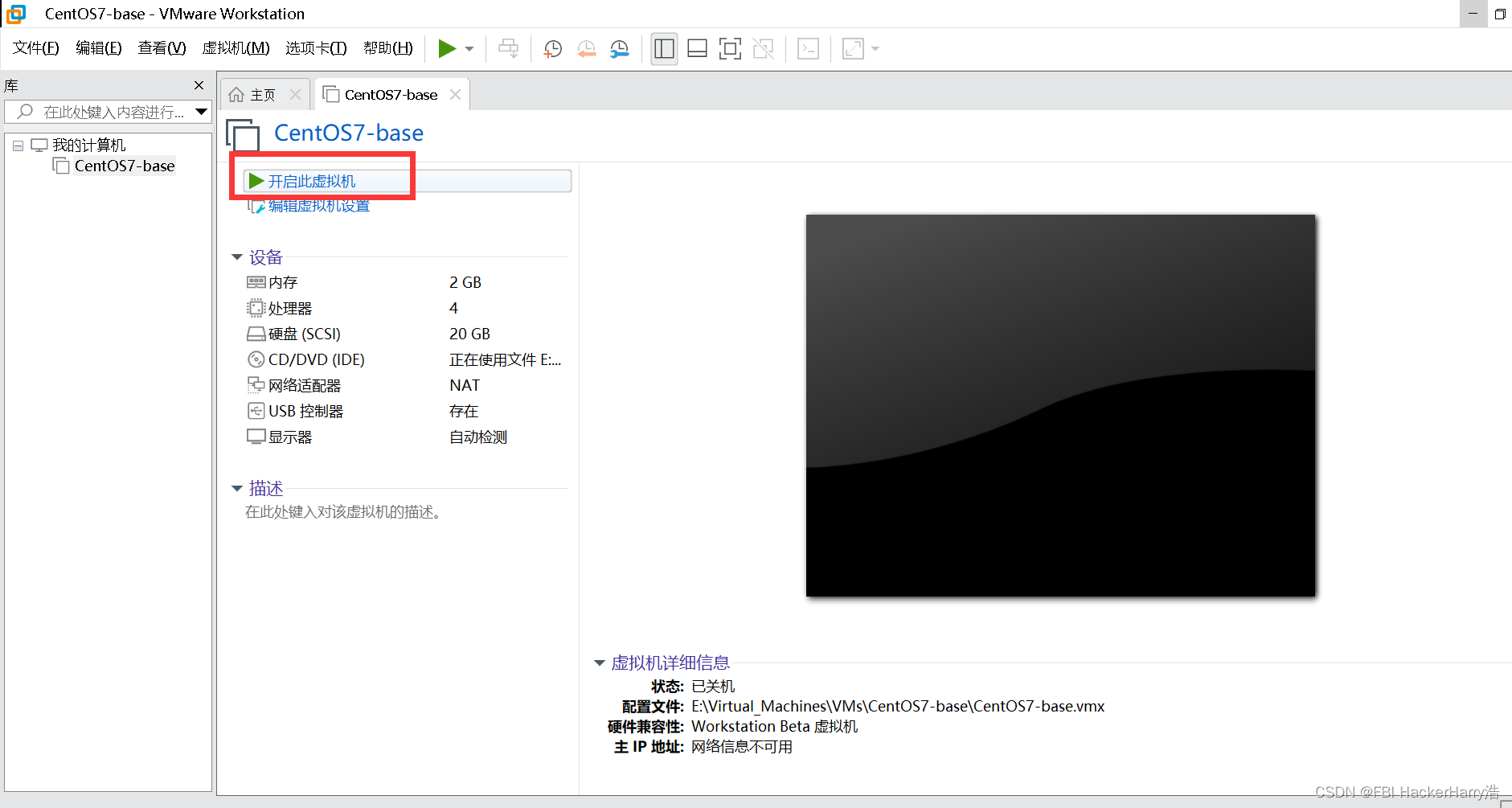1512x808 pixels.
Task: Click the hard disk icon
Action: (256, 334)
